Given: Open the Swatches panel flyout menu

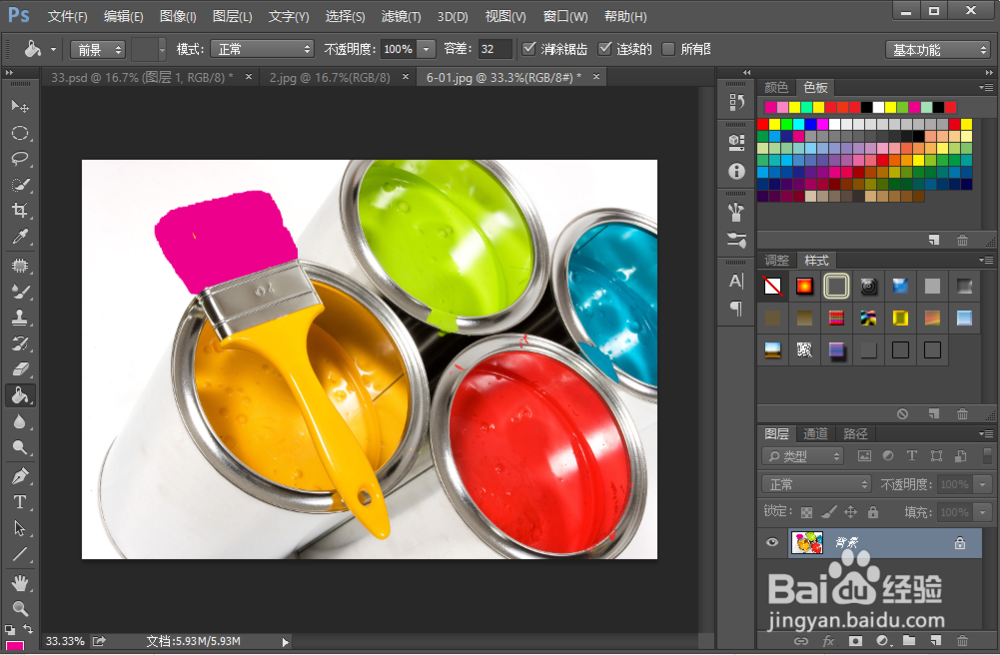Looking at the screenshot, I should click(x=986, y=87).
